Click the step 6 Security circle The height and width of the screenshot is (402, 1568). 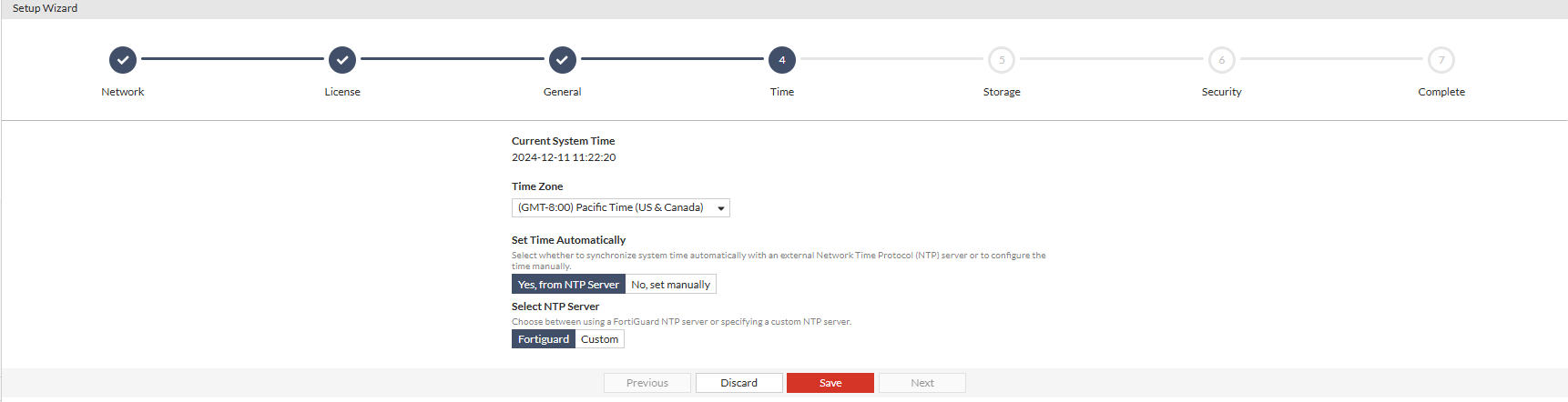coord(1222,60)
